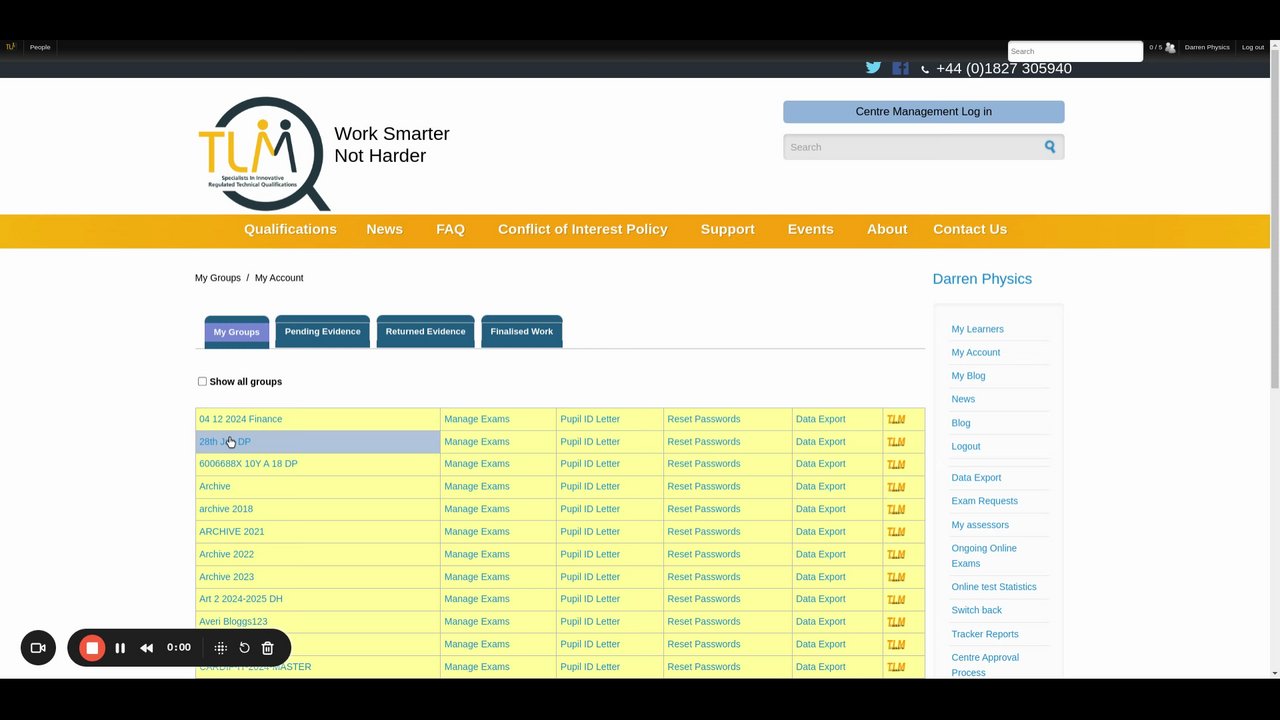
Task: Click Darren Physics in the top admin bar
Action: tap(1207, 47)
